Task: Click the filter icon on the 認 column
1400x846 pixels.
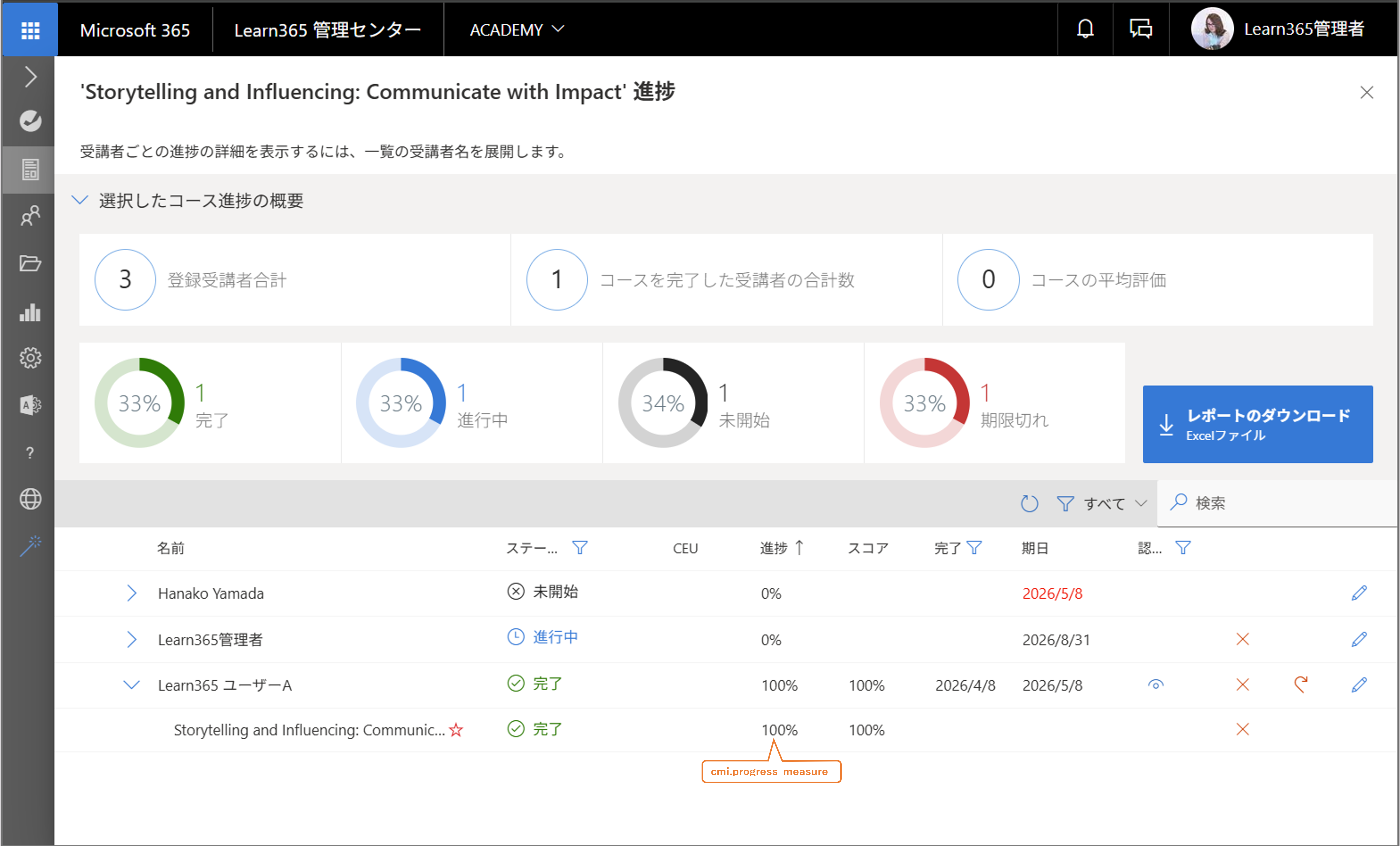Action: (1183, 548)
